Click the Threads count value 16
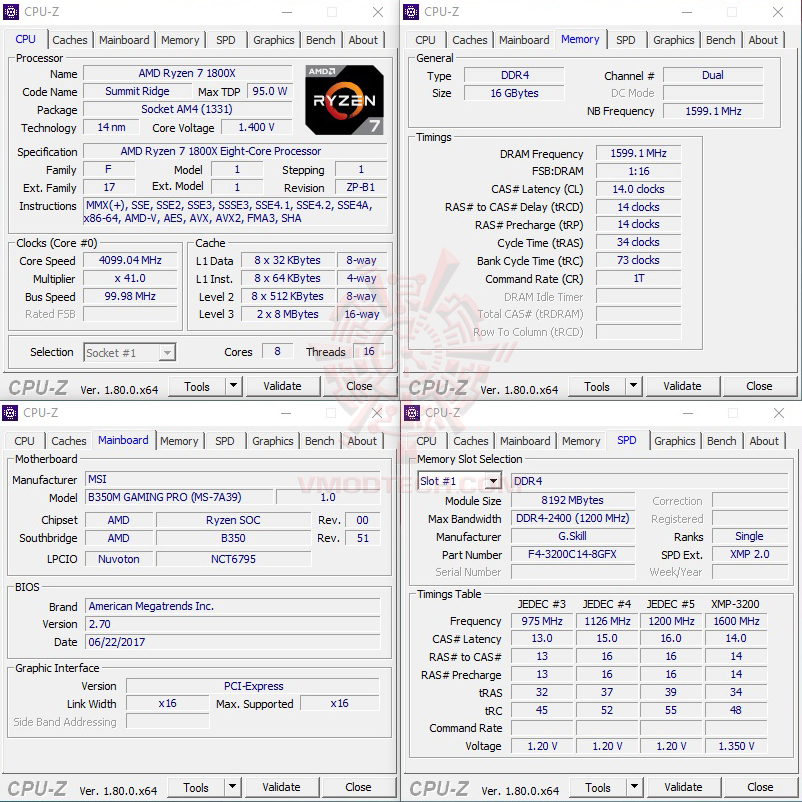802x802 pixels. pyautogui.click(x=369, y=351)
